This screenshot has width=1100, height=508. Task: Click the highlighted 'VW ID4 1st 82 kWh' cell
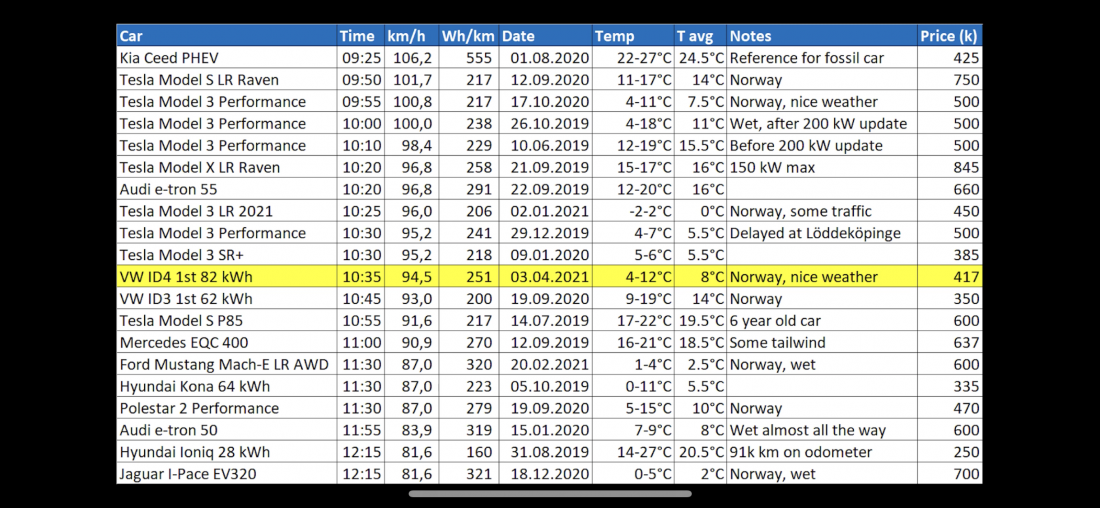click(227, 277)
